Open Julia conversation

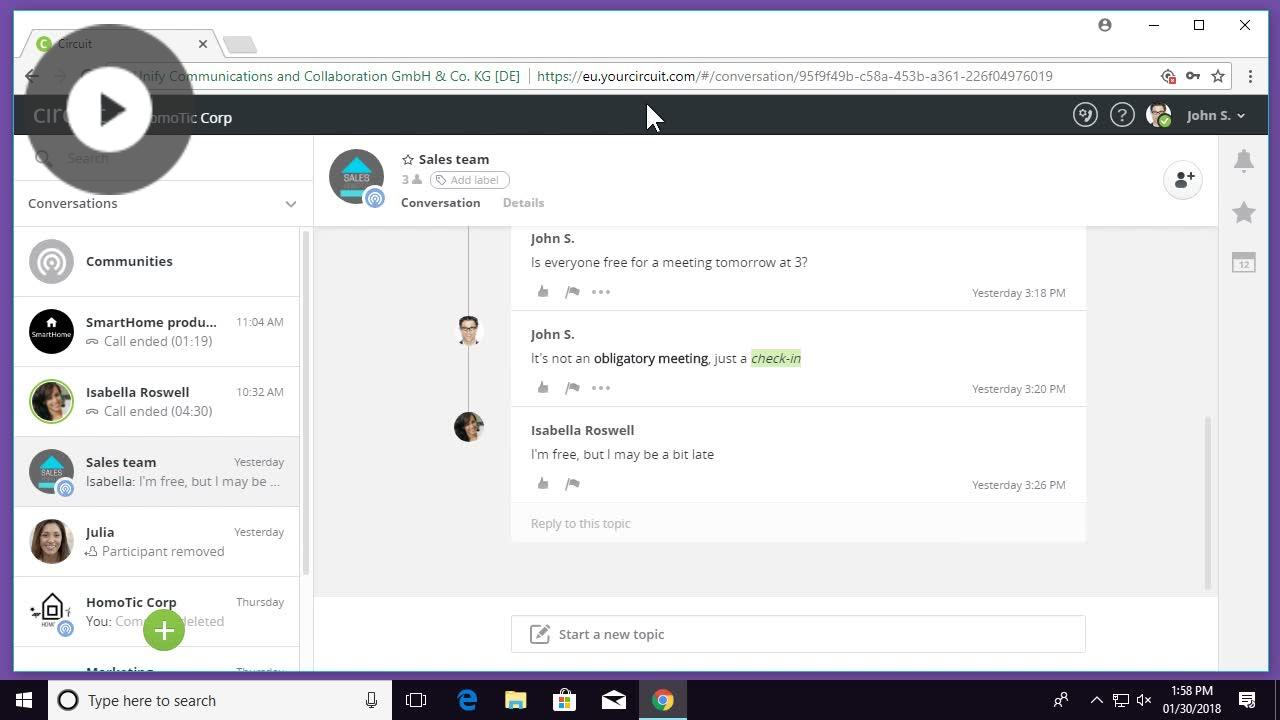(x=156, y=541)
